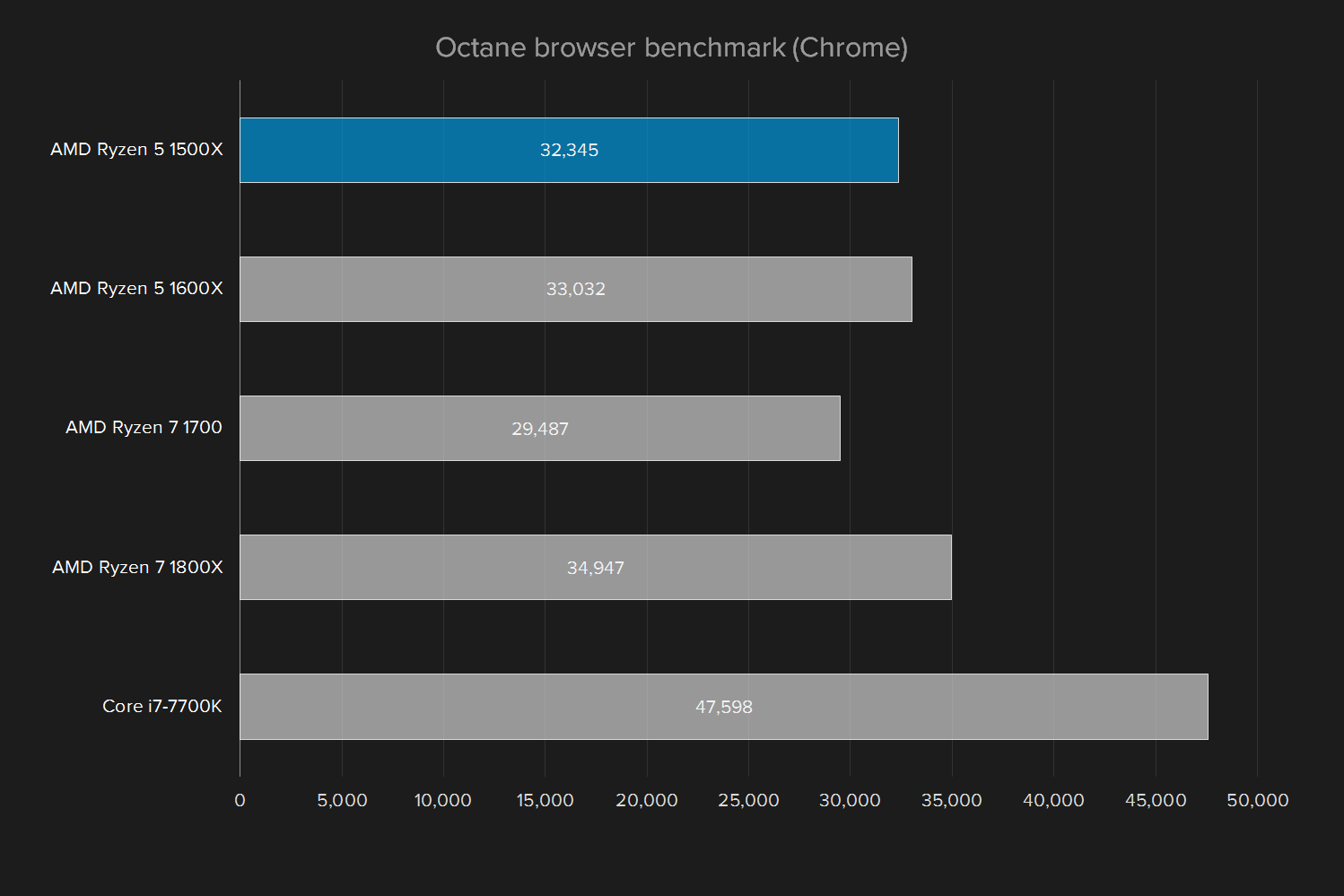The width and height of the screenshot is (1344, 896).
Task: Click the value label 32,345
Action: point(569,150)
